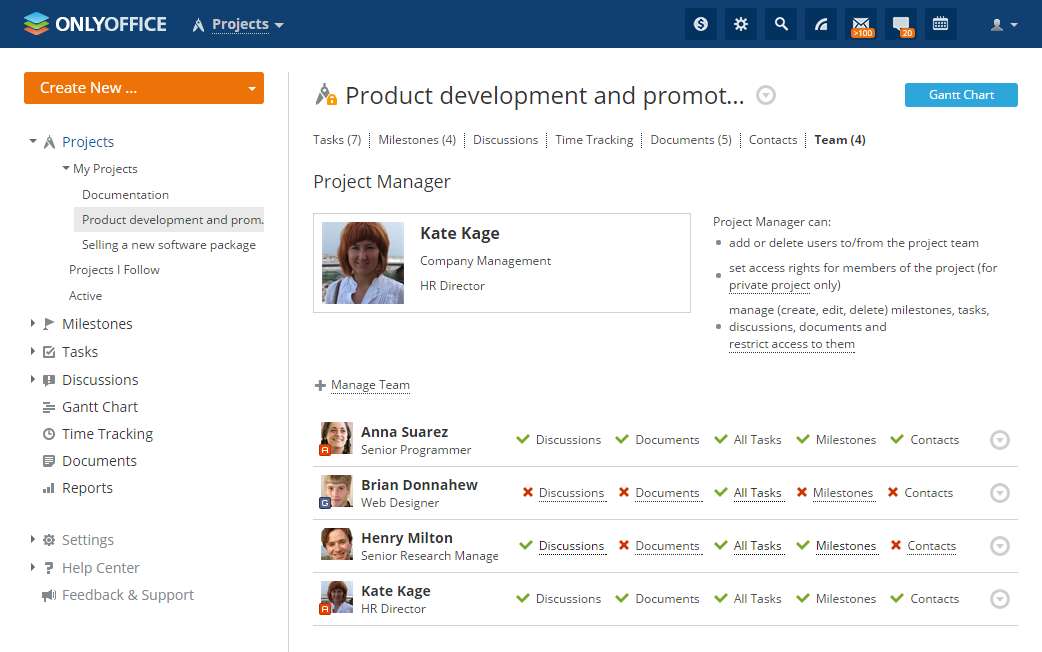Open the Create New dropdown arrow

[252, 88]
